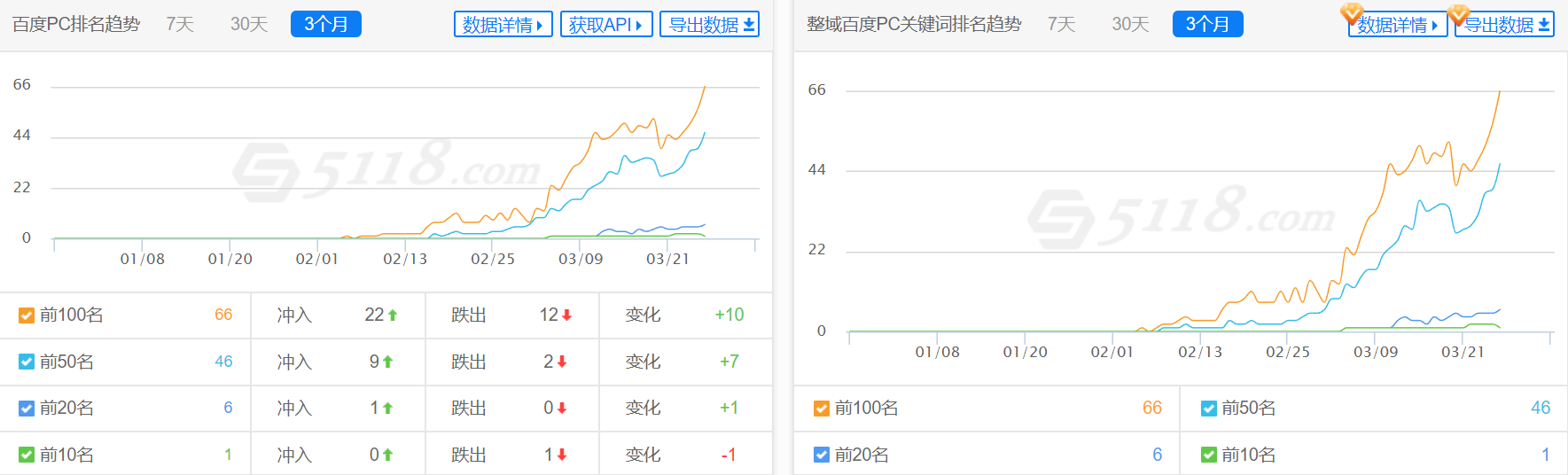Click the red down arrow beside 跌出 12

coord(567,315)
